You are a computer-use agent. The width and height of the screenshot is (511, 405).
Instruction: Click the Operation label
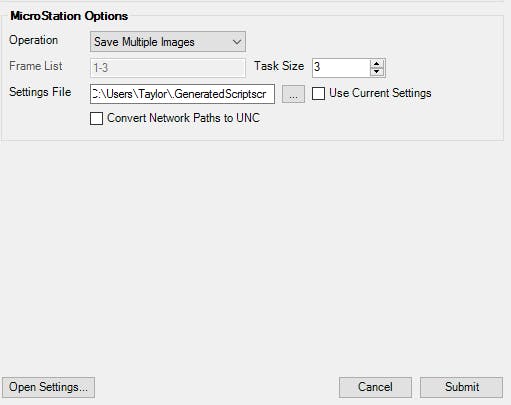pyautogui.click(x=34, y=40)
